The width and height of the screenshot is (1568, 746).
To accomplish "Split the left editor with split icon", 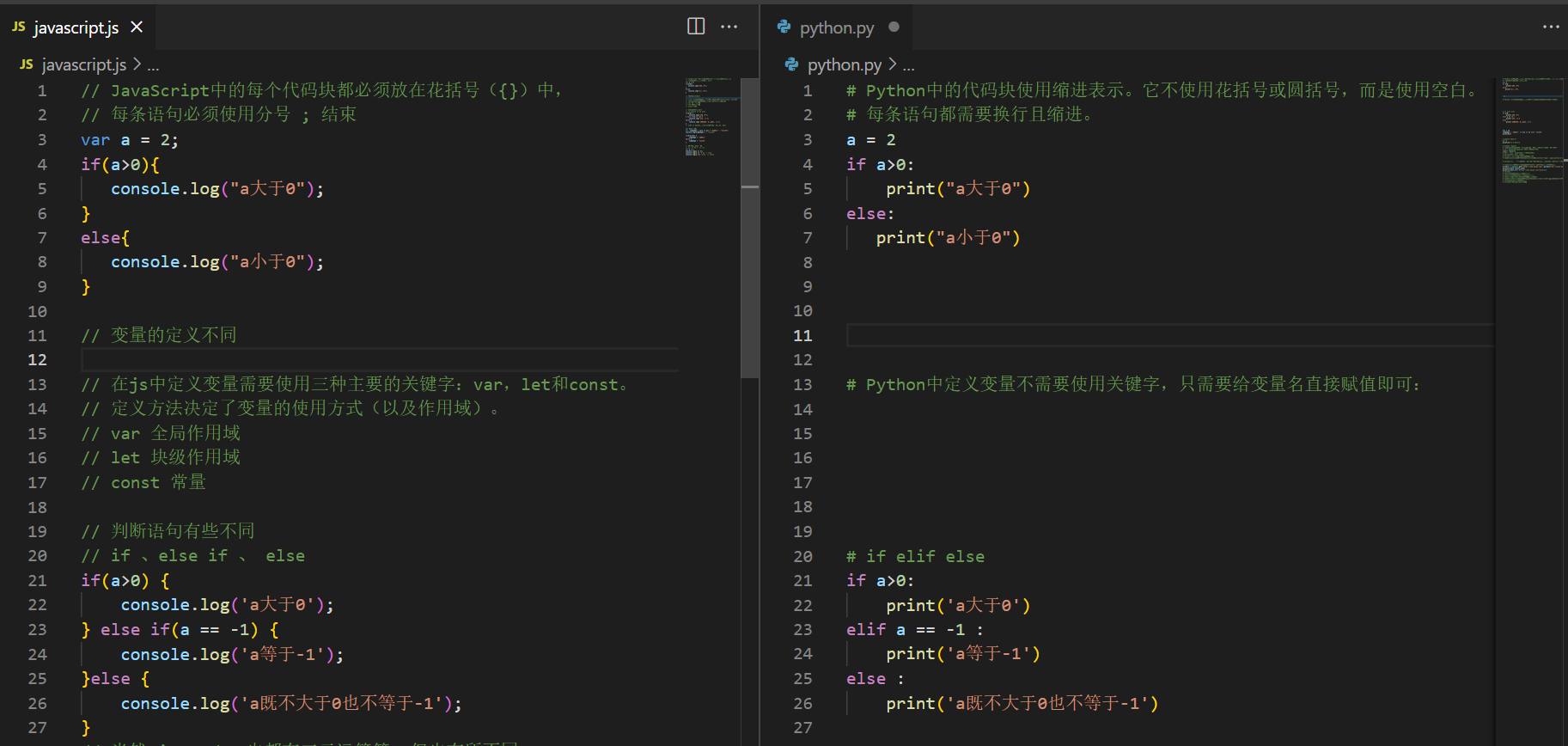I will click(696, 27).
